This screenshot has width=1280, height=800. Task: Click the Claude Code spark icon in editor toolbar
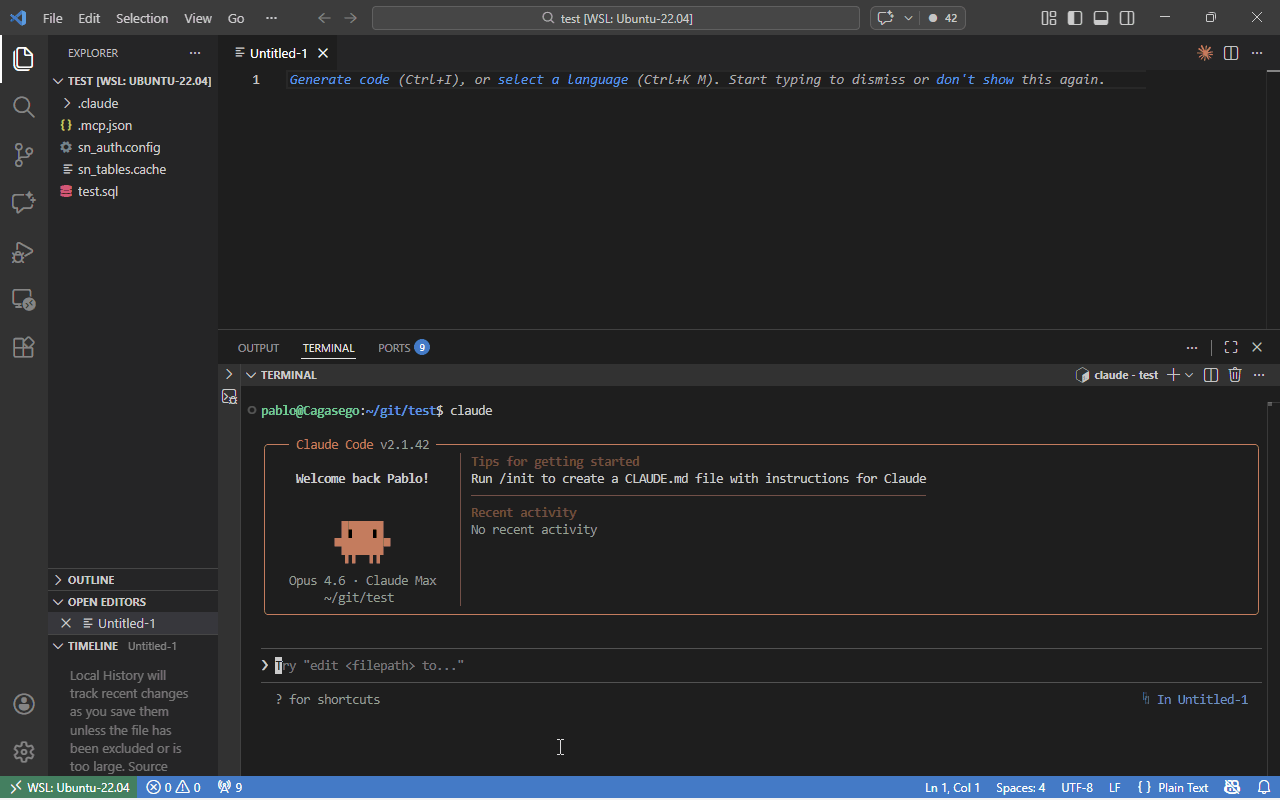pyautogui.click(x=1205, y=53)
